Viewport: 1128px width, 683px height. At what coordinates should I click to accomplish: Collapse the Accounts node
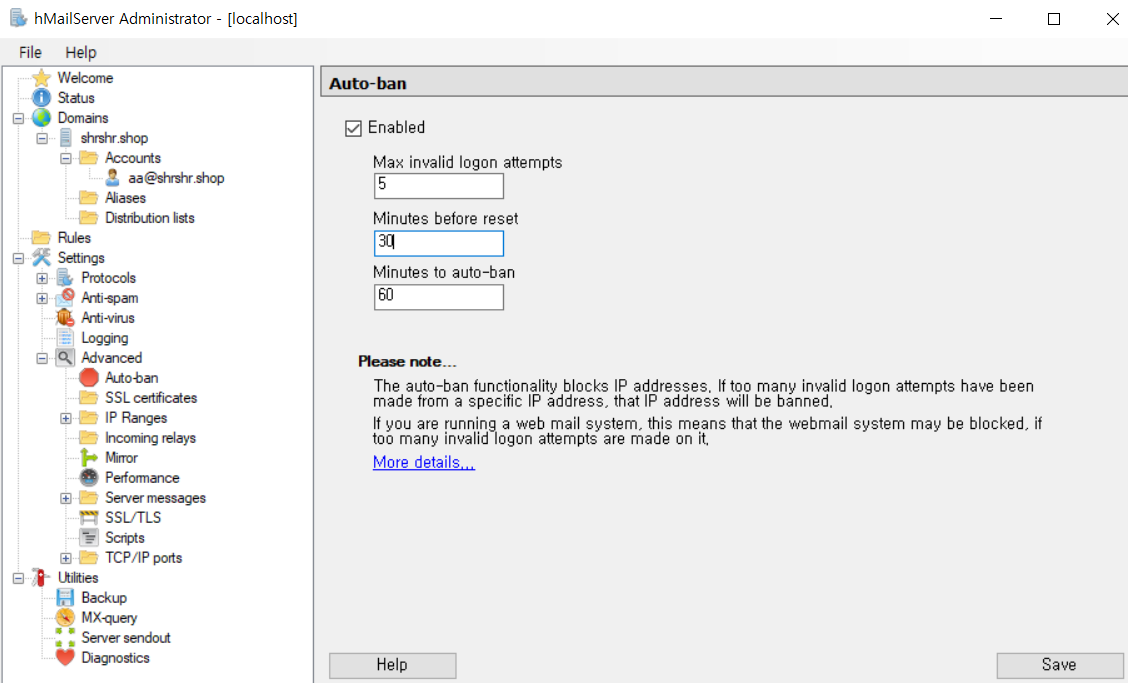(x=65, y=158)
